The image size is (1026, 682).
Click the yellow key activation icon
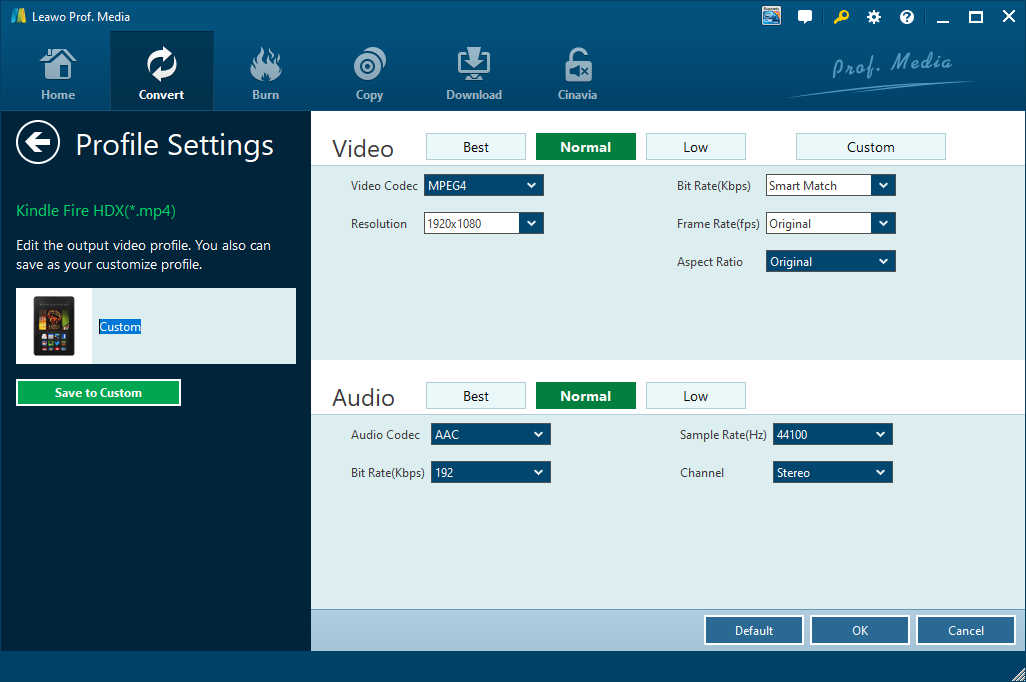point(840,17)
